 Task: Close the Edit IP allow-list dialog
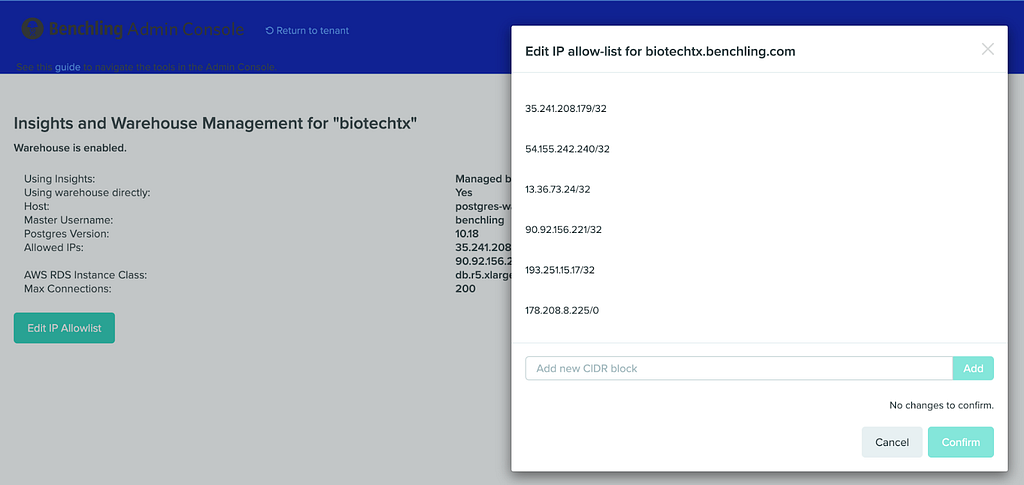tap(987, 49)
